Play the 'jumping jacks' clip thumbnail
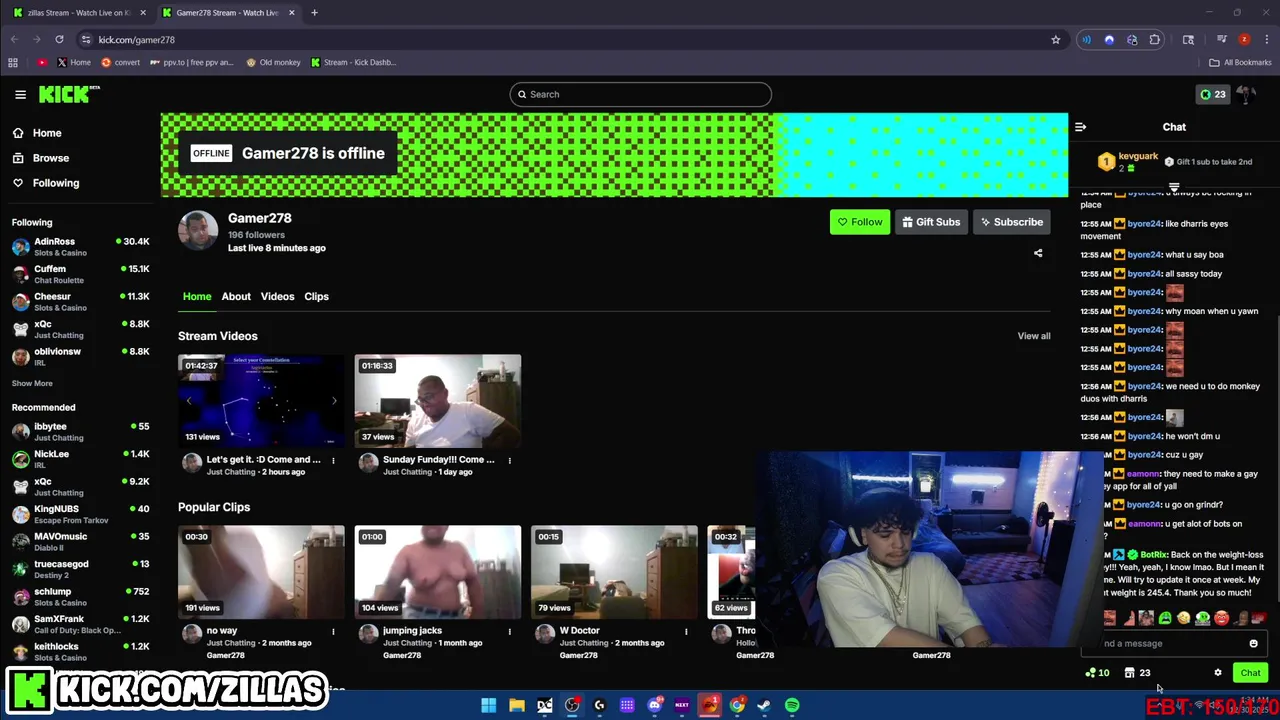 437,572
